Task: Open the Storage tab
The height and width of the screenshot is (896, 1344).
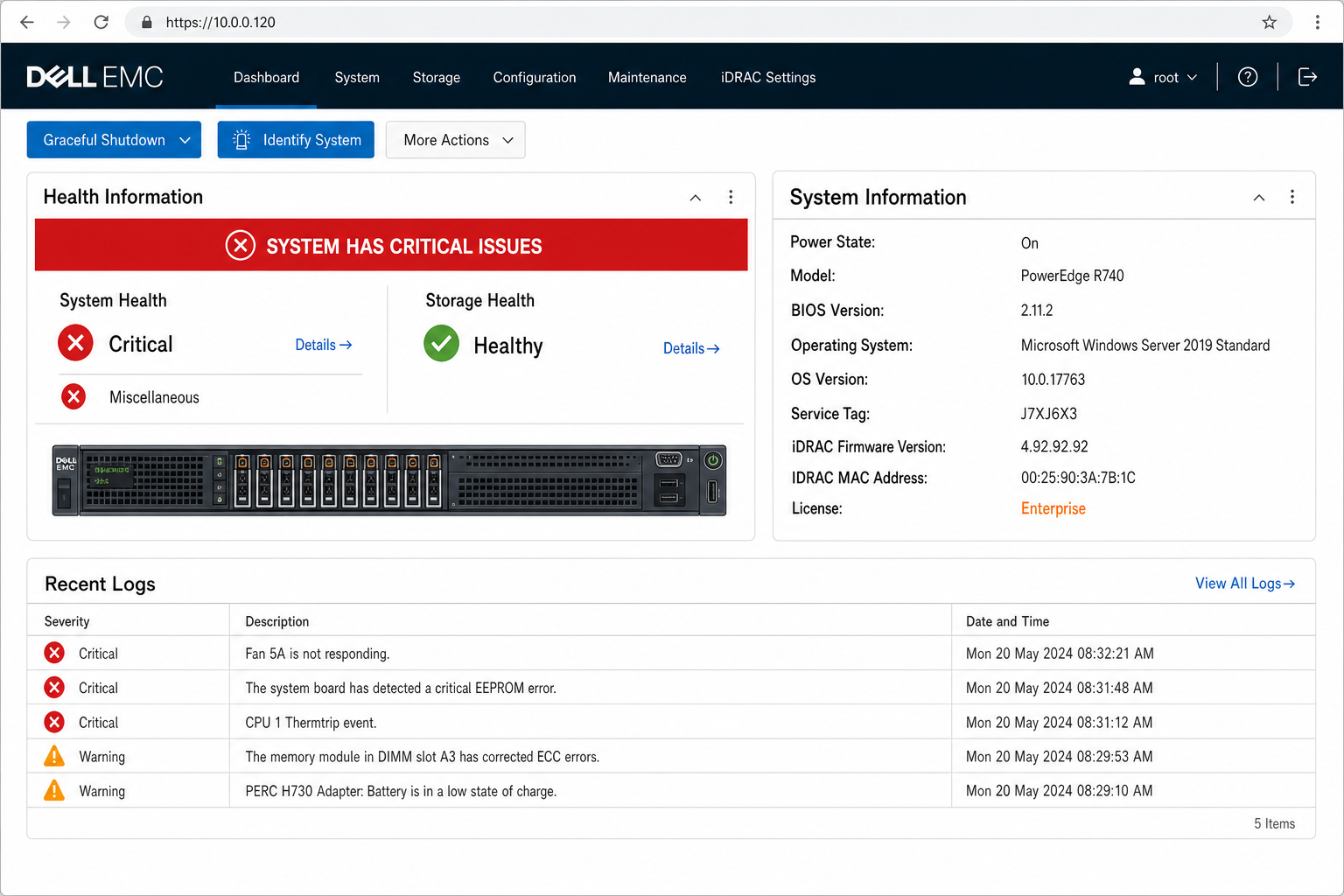Action: pos(437,77)
